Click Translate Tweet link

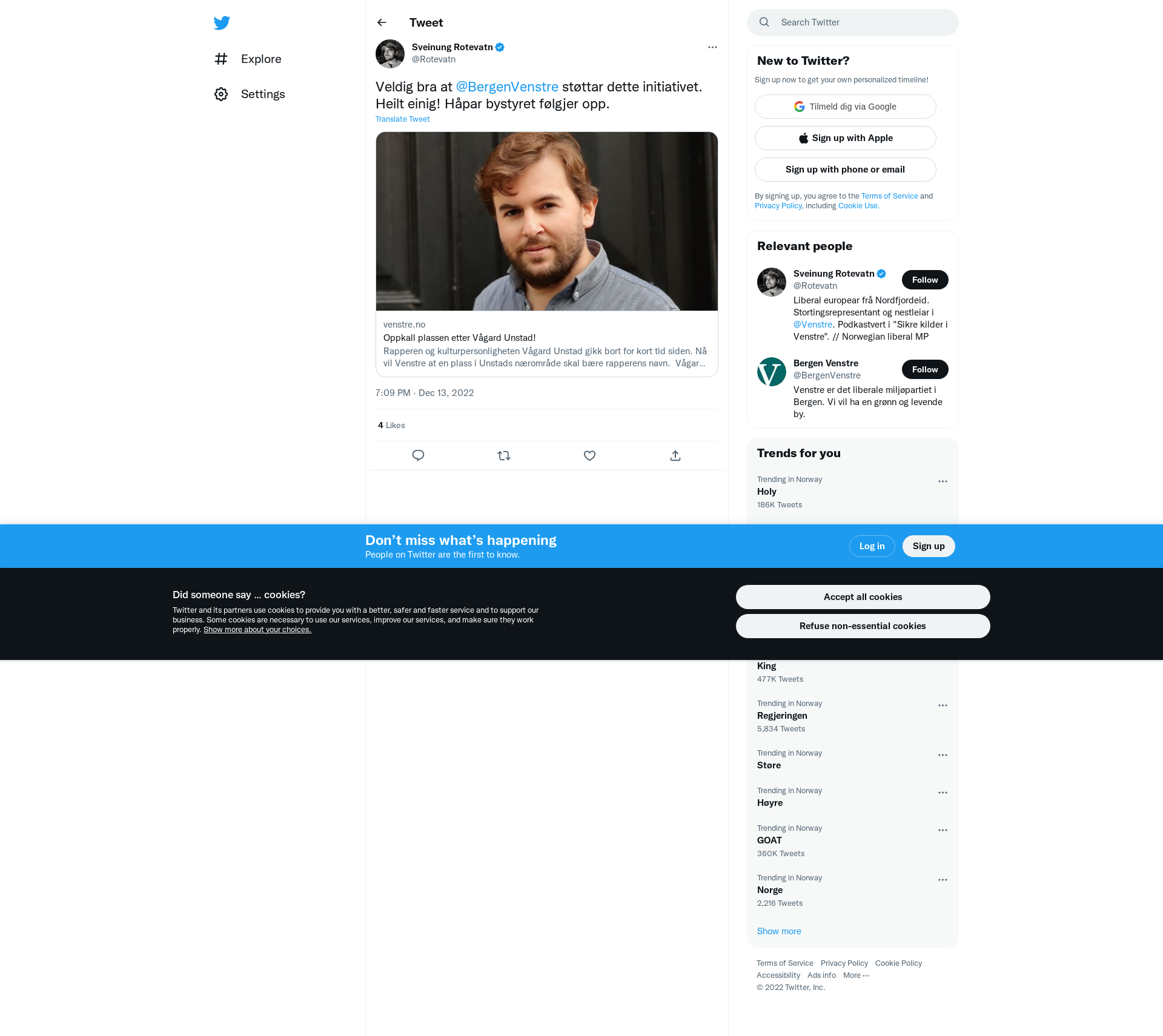pyautogui.click(x=402, y=119)
